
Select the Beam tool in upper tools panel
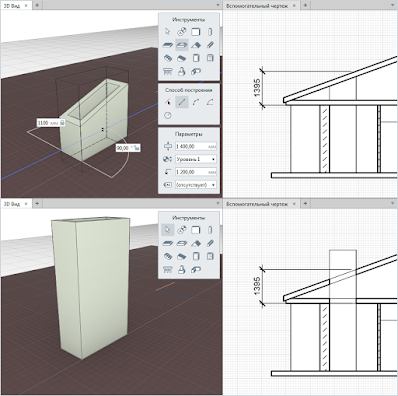pyautogui.click(x=210, y=45)
